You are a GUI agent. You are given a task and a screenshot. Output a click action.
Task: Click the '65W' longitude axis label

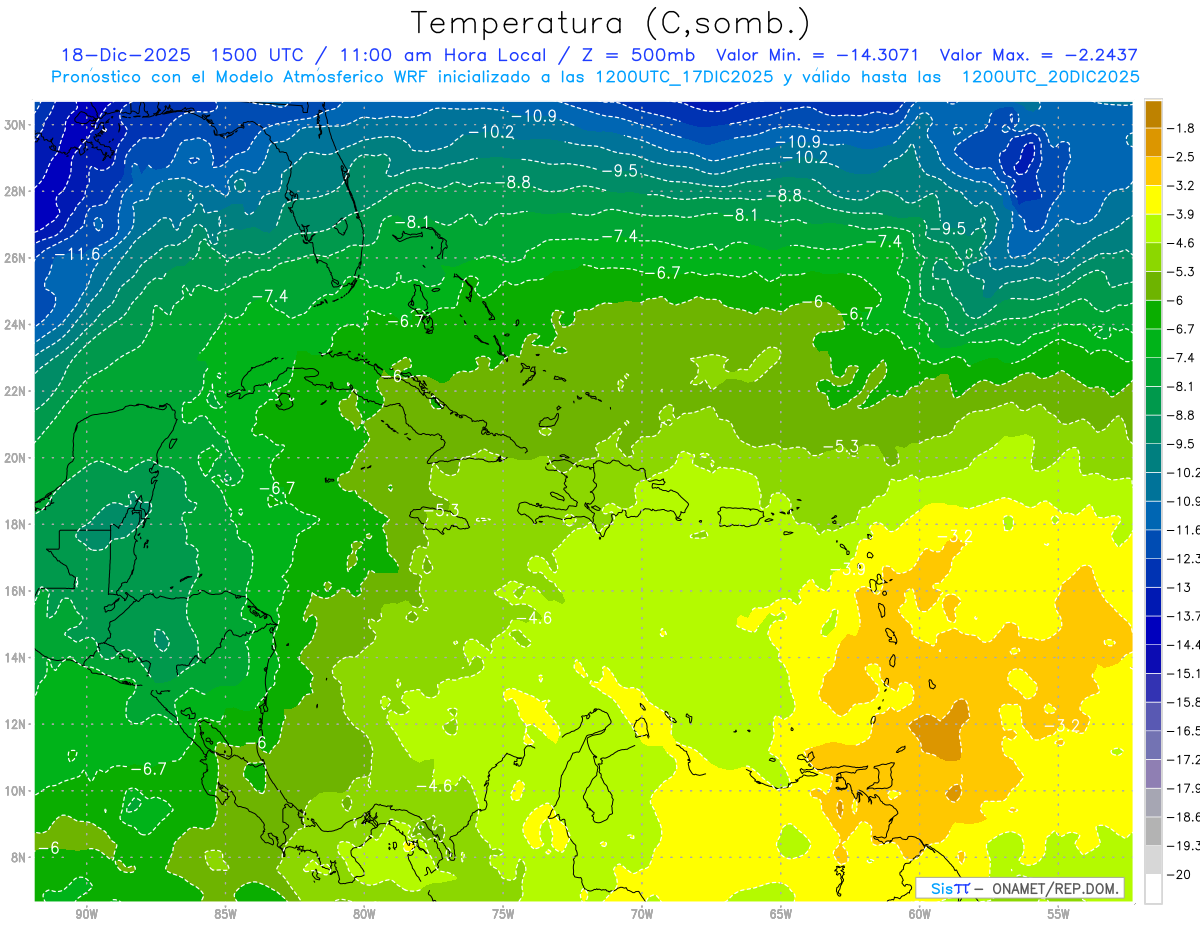[781, 914]
